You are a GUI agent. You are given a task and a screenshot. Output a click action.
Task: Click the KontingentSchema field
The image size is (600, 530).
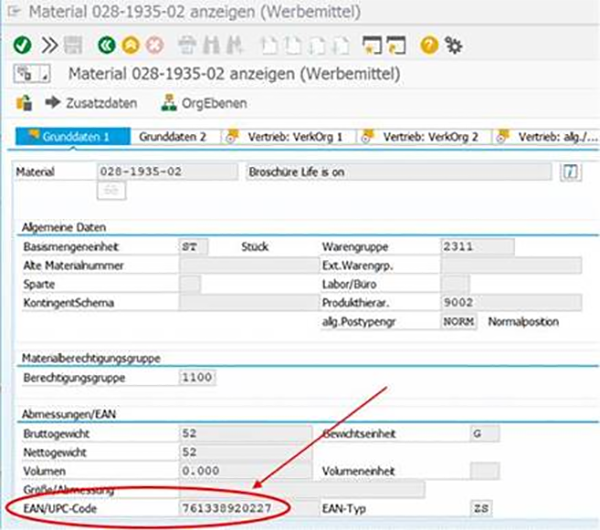tap(249, 303)
